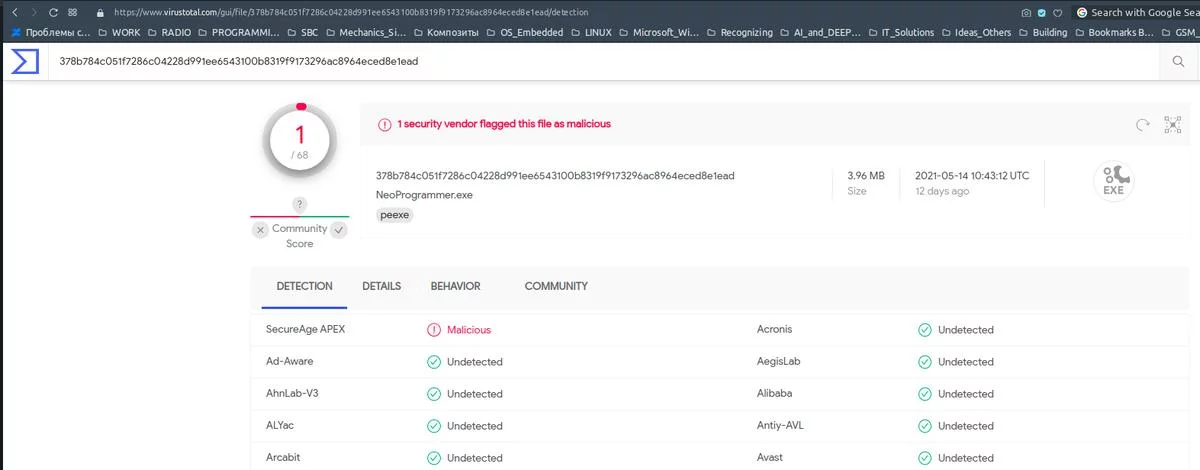Click the community score question mark
1200x470 pixels.
(299, 205)
